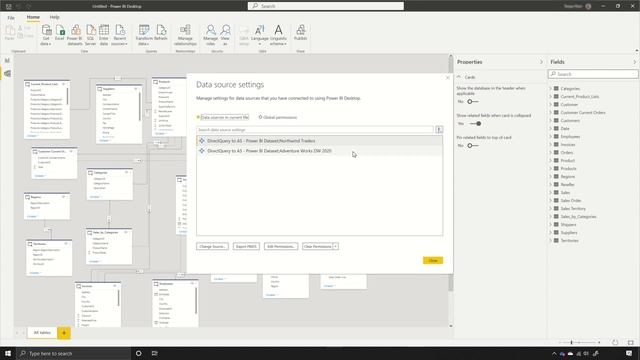Screen dimensions: 640x360
Task: Open the Help ribbon tab
Action: coord(54,17)
